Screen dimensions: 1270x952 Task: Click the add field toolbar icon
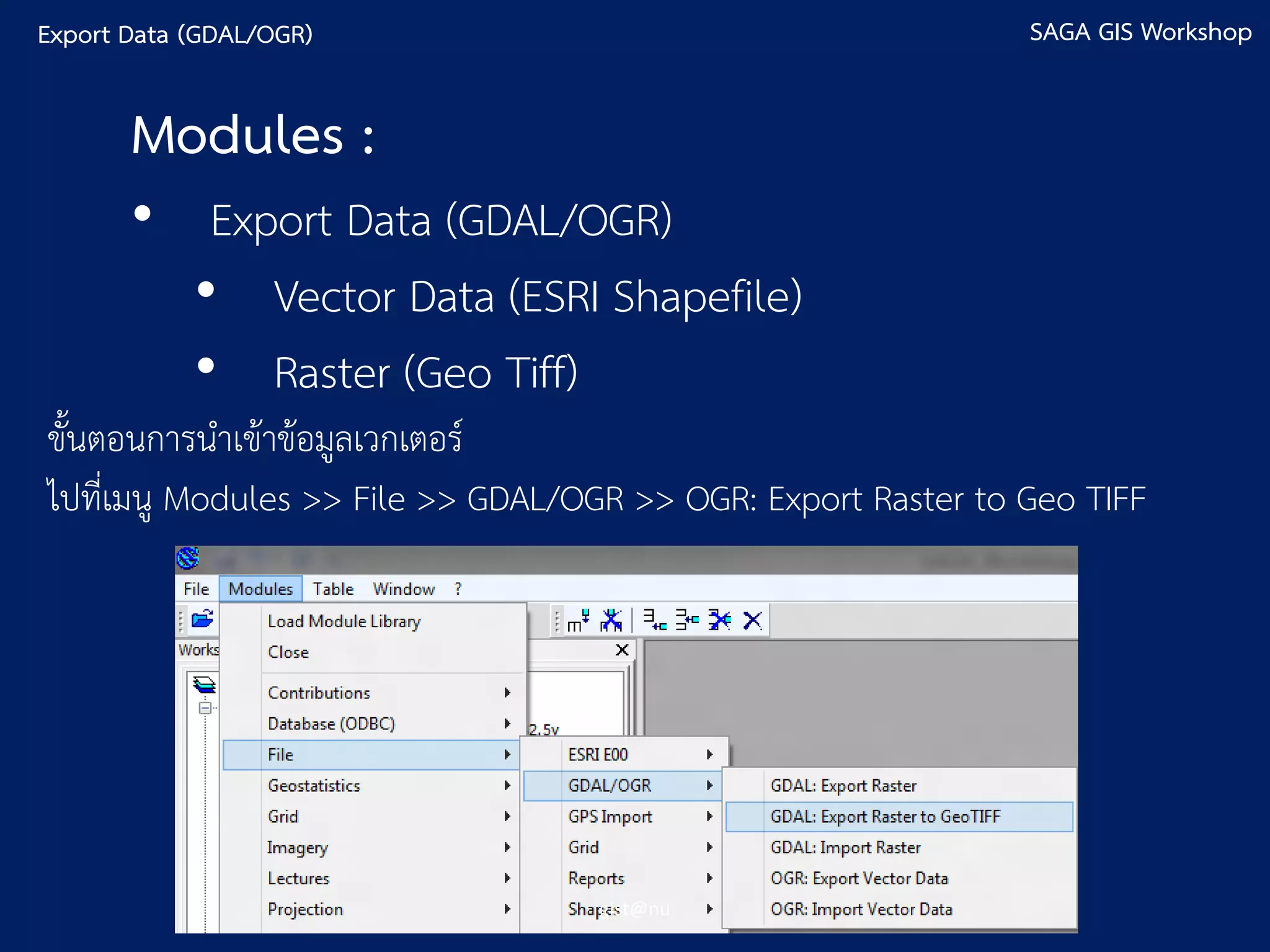click(x=578, y=620)
